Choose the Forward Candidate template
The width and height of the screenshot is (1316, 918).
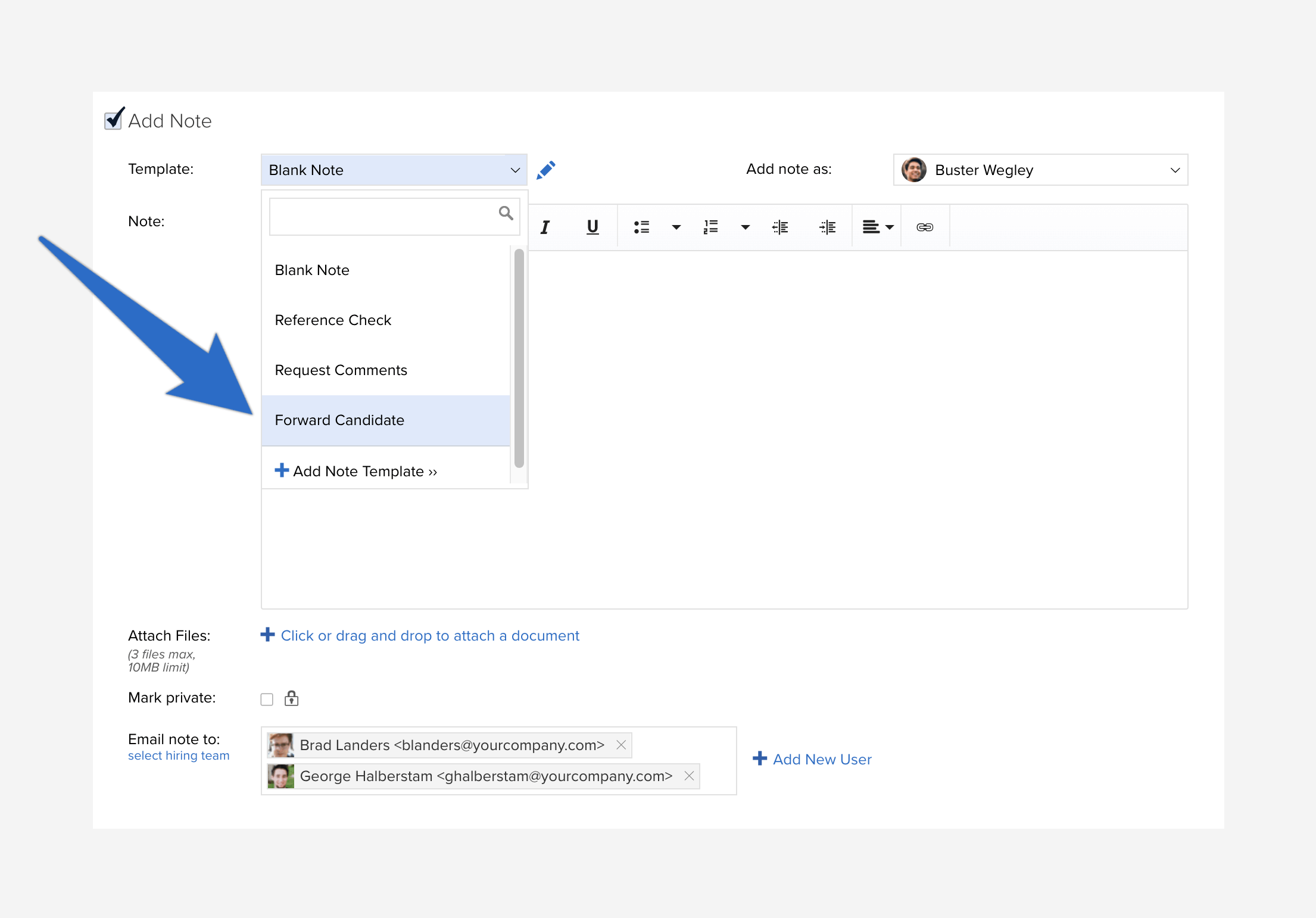(386, 420)
